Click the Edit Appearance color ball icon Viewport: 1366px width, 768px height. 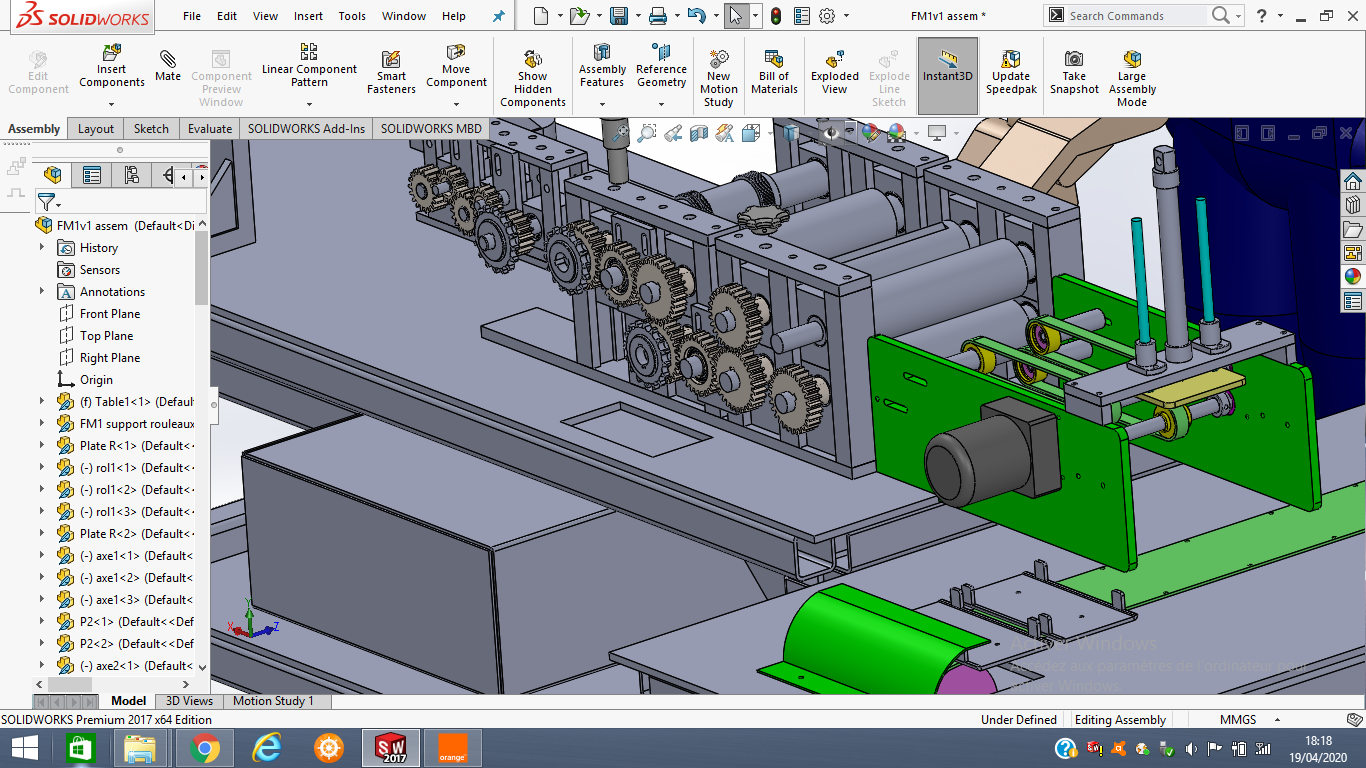click(869, 132)
